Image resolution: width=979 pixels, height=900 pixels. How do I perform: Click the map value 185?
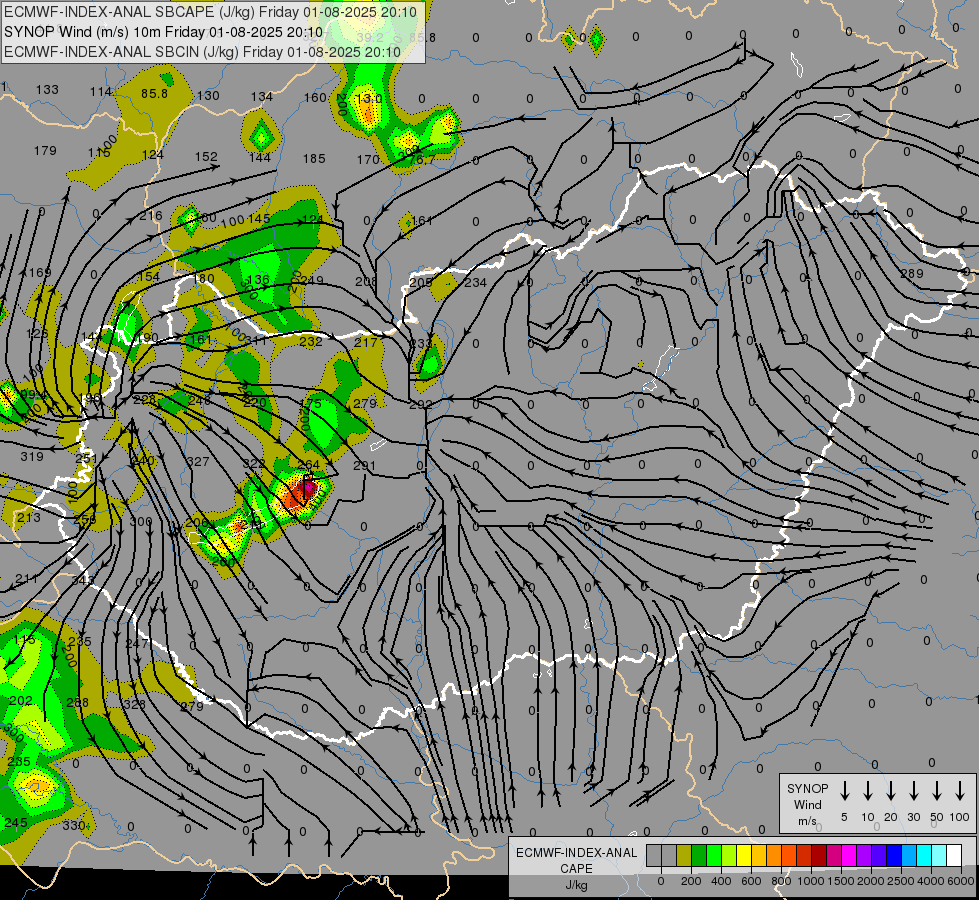click(x=314, y=159)
